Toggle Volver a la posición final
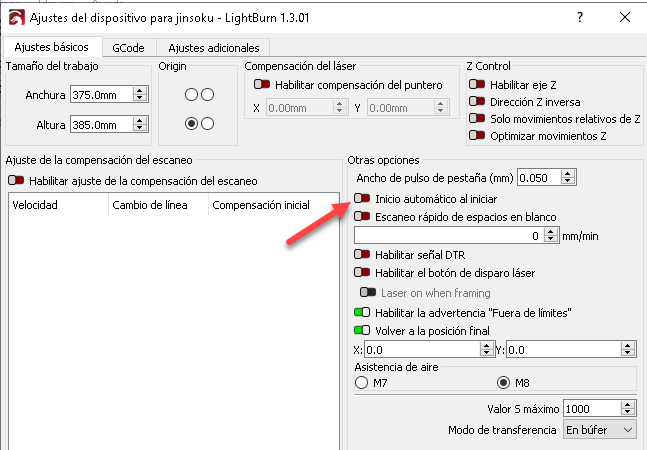The image size is (647, 450). pyautogui.click(x=362, y=330)
